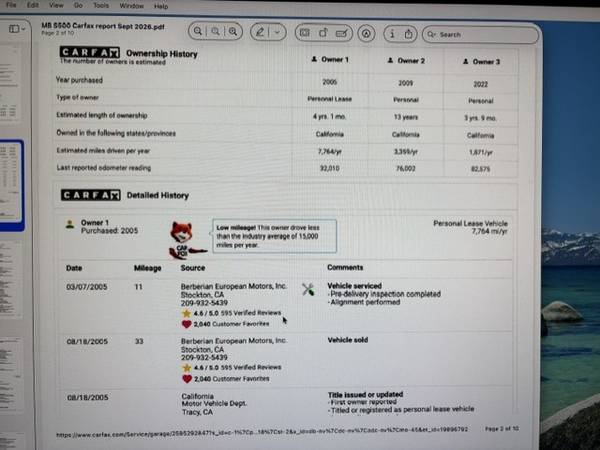Click Owner 2 odometer reading 76,002

[406, 168]
